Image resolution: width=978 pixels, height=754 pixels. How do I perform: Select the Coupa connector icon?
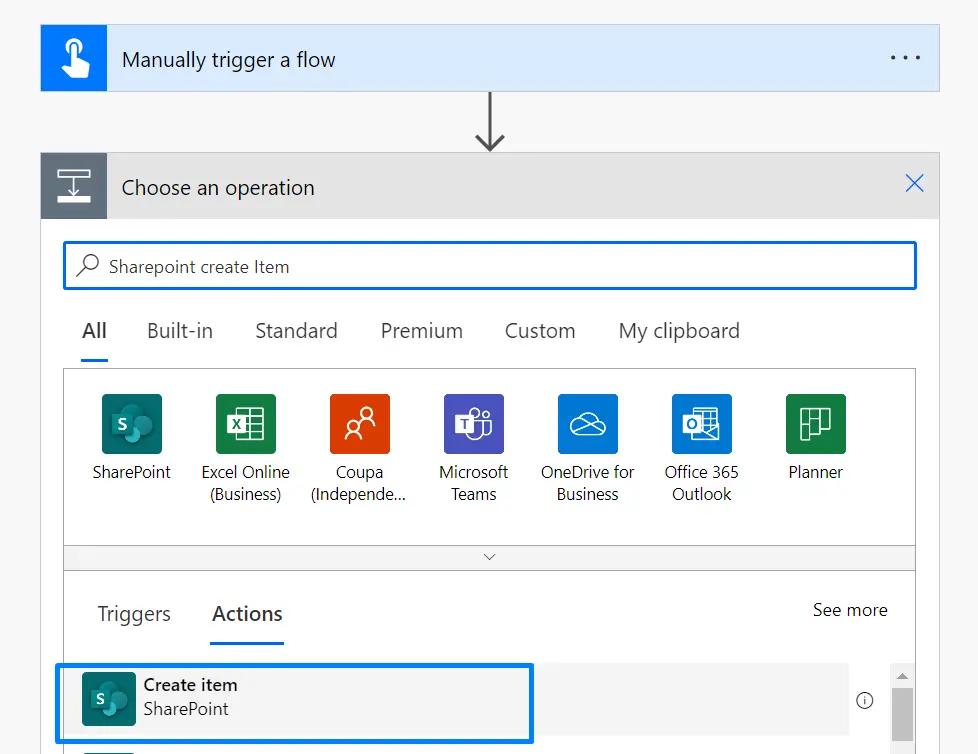point(360,424)
